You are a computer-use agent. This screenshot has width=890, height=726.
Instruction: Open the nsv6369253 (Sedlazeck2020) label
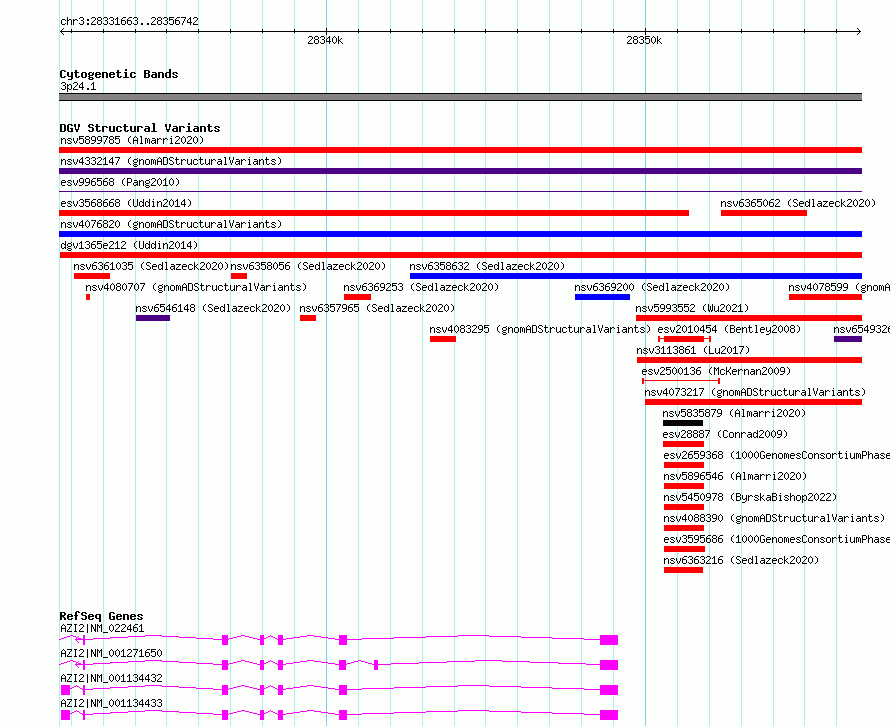(421, 287)
